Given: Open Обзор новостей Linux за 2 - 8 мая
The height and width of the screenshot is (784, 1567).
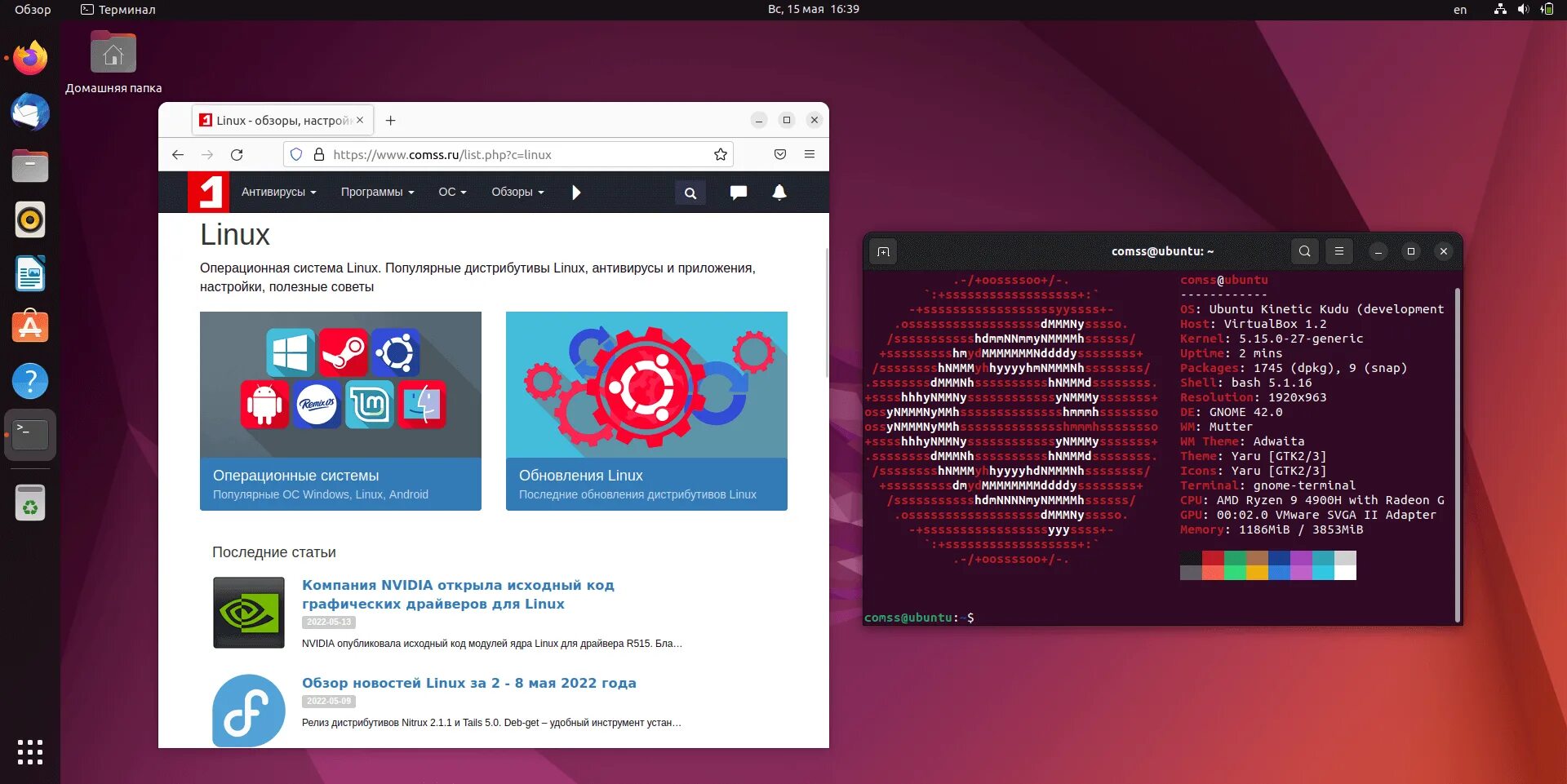Looking at the screenshot, I should 469,683.
